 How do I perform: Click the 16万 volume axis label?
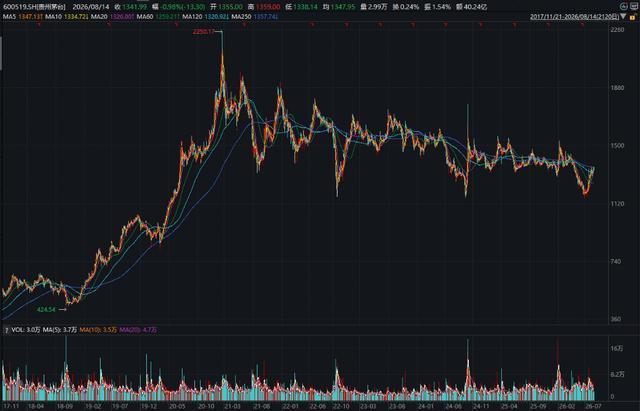[617, 348]
